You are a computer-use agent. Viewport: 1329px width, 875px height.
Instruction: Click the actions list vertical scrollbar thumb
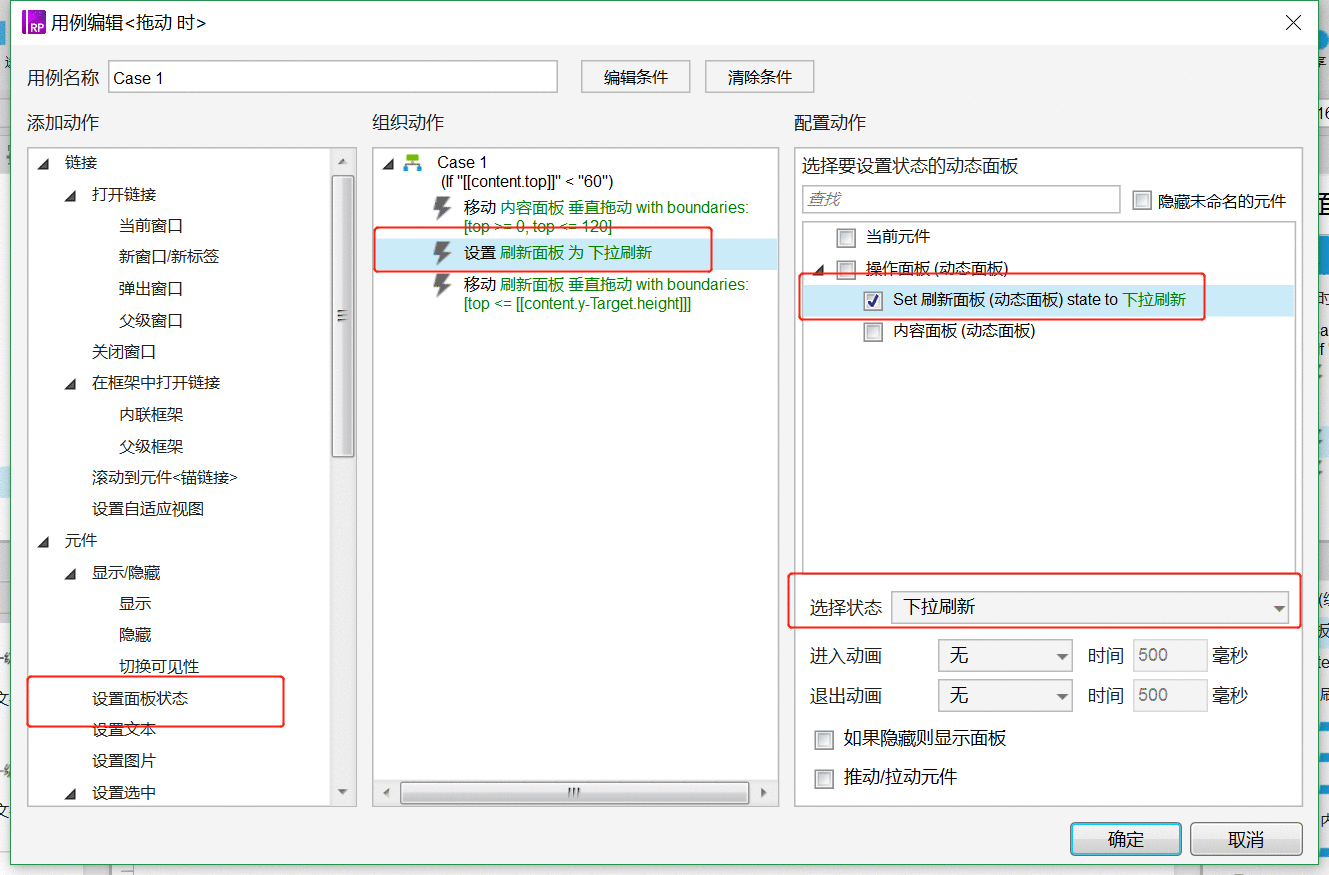pos(343,316)
